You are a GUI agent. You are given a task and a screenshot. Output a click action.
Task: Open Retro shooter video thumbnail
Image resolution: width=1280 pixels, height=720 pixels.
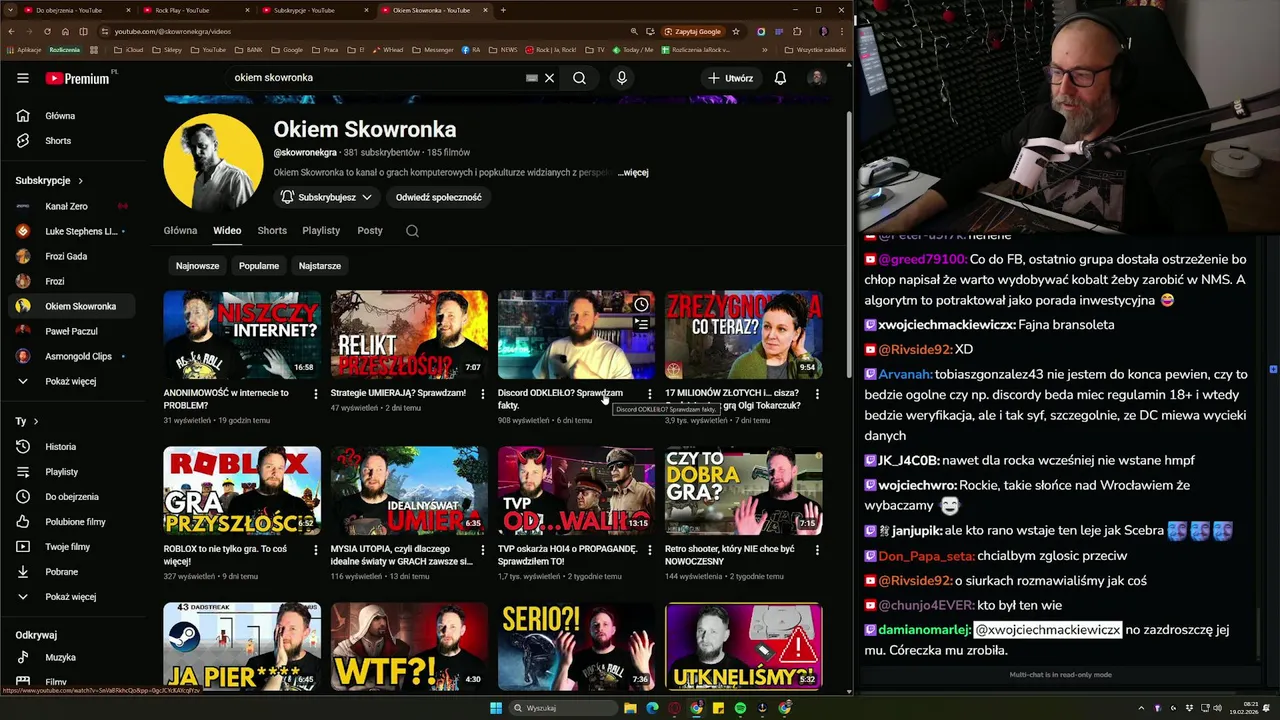tap(744, 490)
